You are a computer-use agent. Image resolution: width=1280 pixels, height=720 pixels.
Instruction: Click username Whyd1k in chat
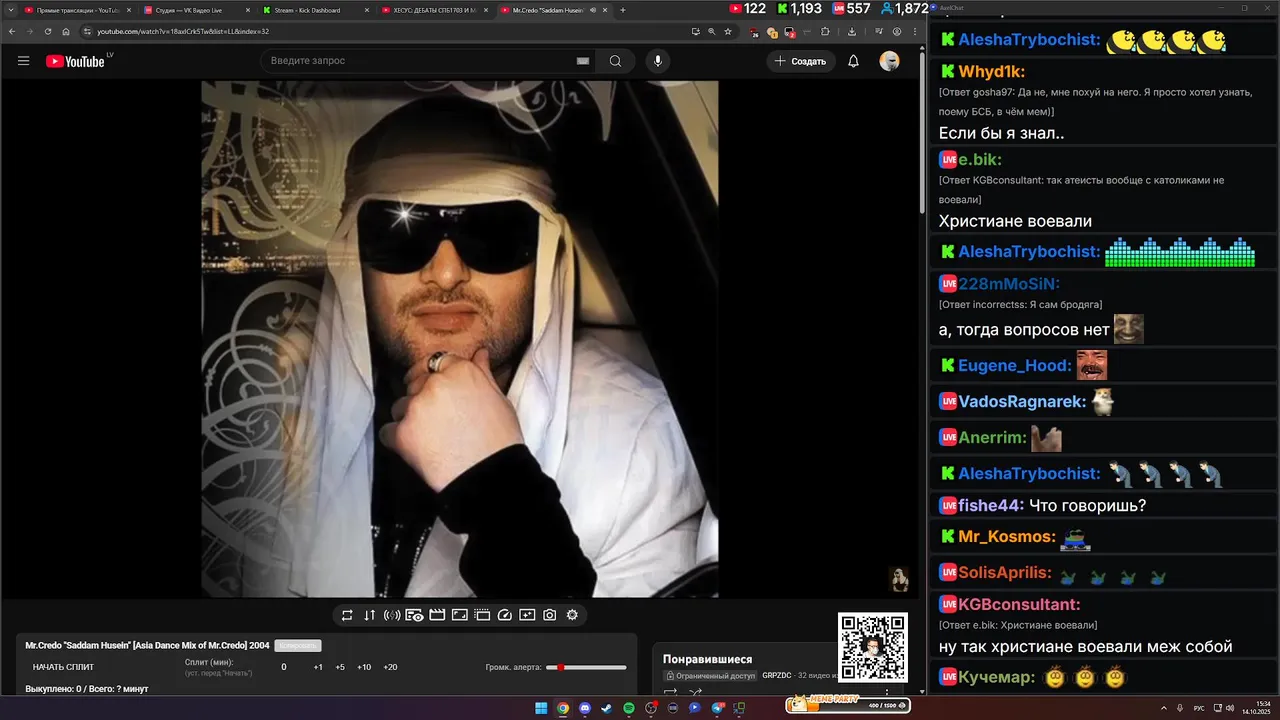click(991, 72)
